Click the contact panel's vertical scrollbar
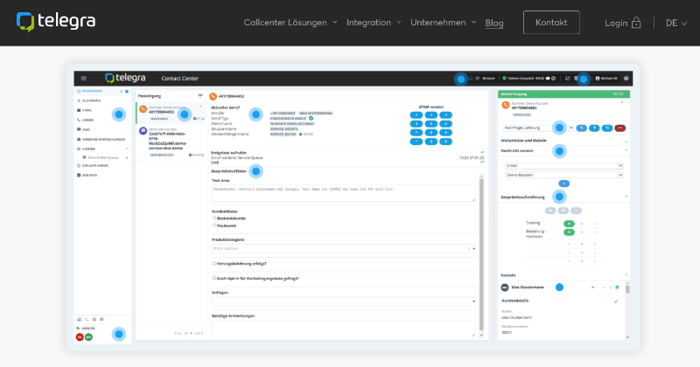This screenshot has width=700, height=367. [x=627, y=309]
